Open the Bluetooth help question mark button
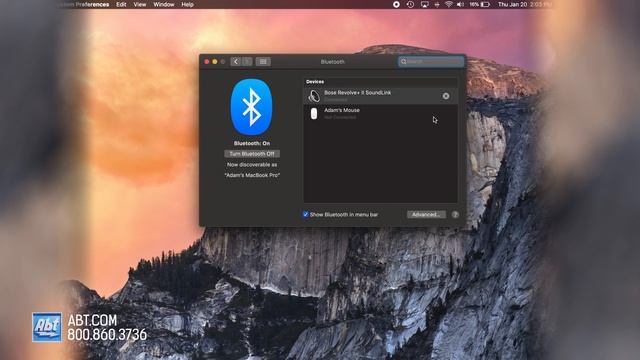The height and width of the screenshot is (360, 640). 455,214
